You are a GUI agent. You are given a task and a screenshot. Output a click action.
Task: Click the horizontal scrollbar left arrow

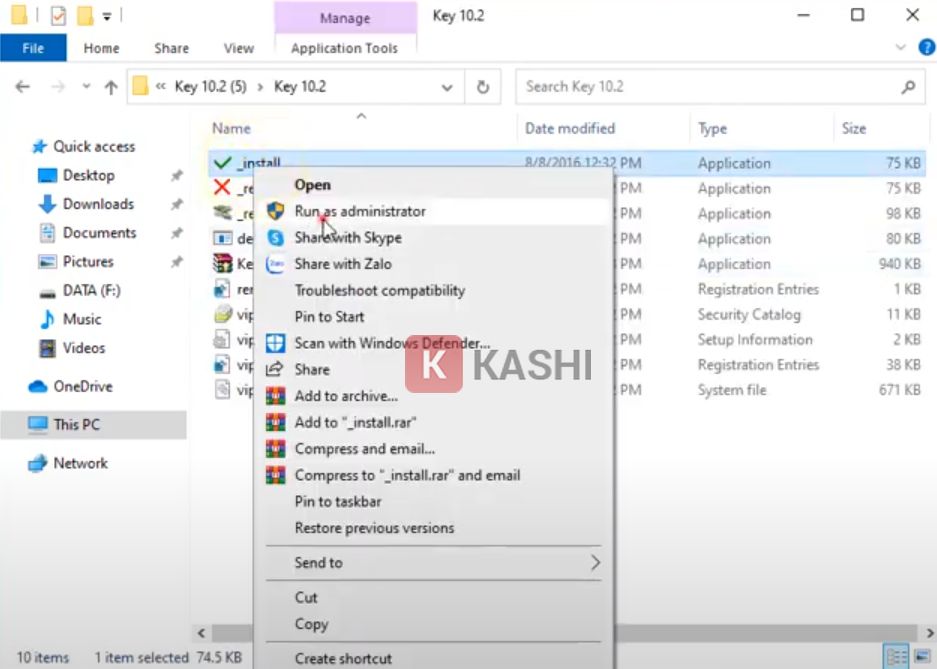[200, 633]
